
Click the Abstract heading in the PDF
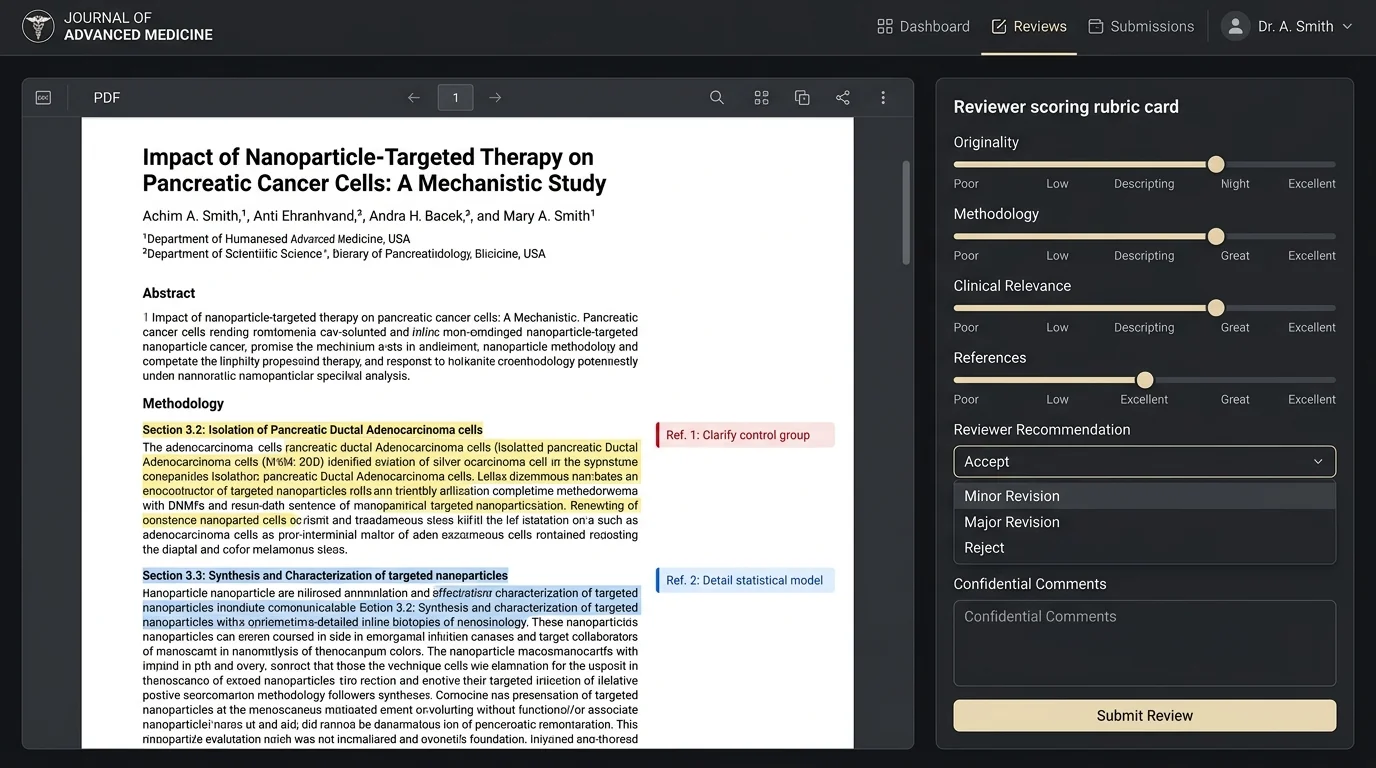click(169, 293)
